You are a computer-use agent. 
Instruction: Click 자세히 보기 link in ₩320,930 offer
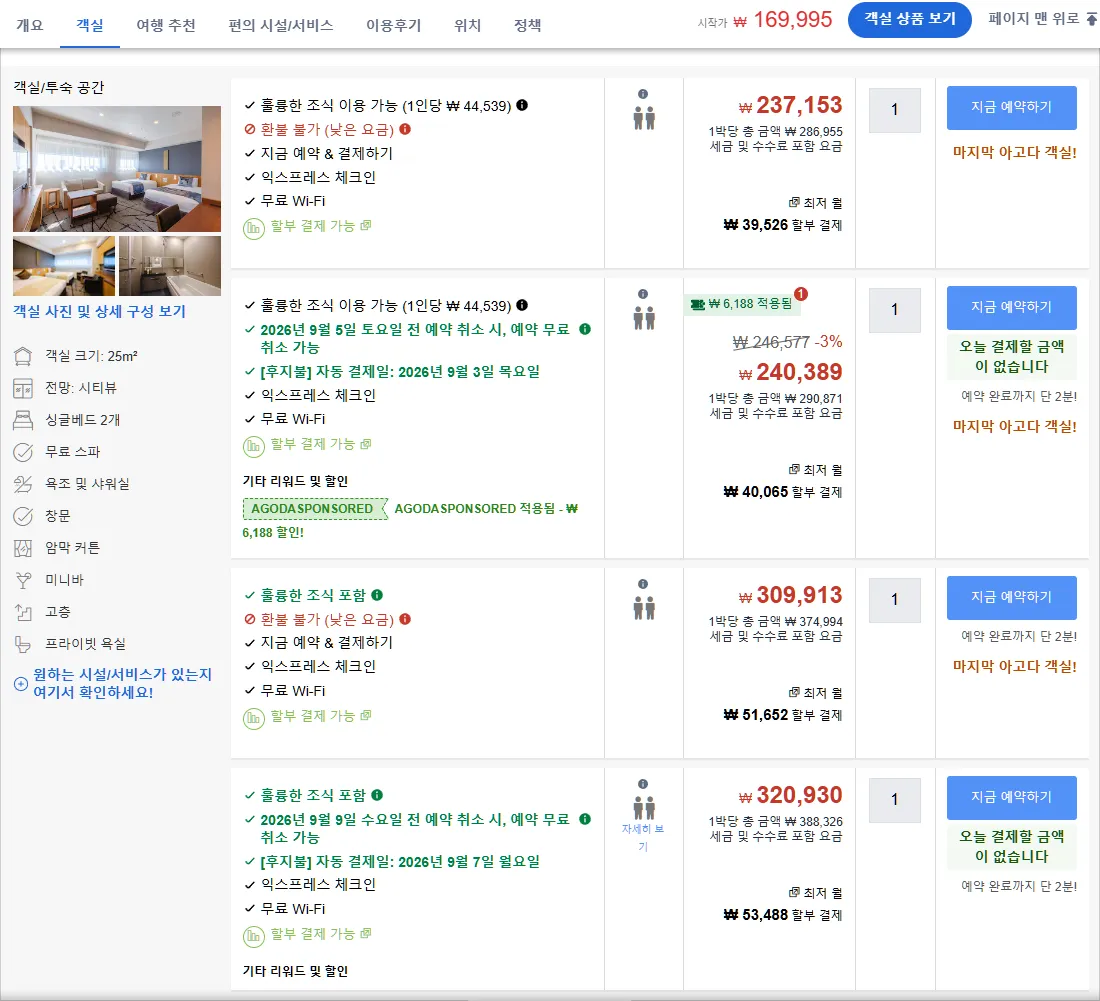[643, 838]
